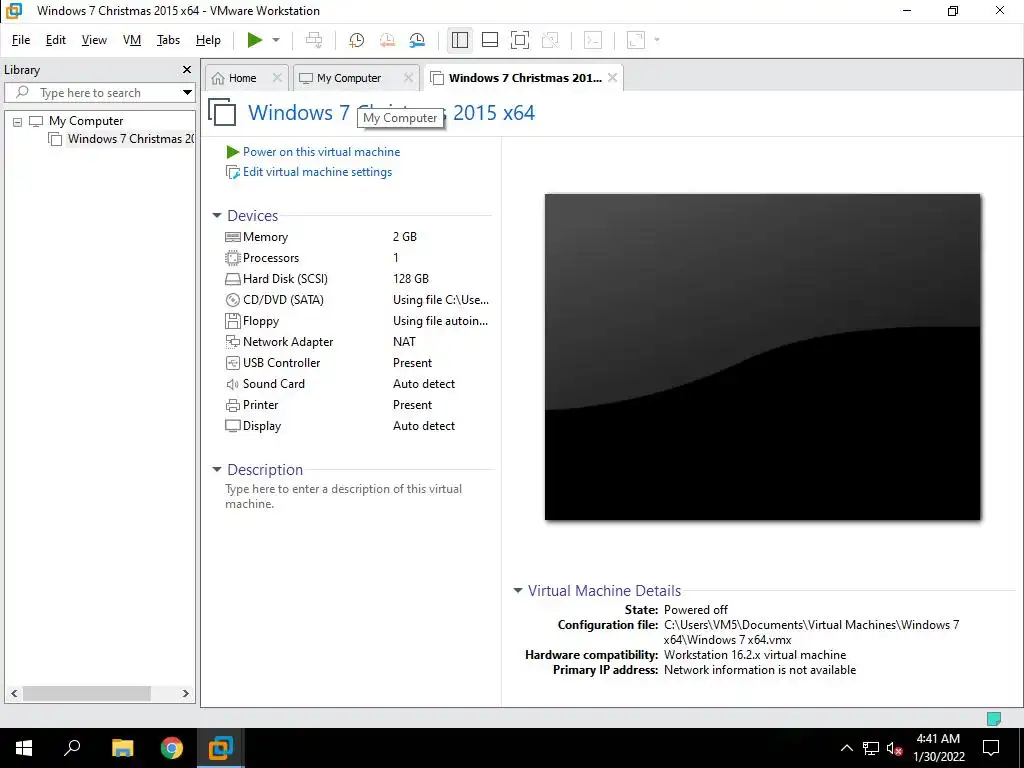Click the green Power On toolbar button
The width and height of the screenshot is (1024, 768).
pos(255,40)
